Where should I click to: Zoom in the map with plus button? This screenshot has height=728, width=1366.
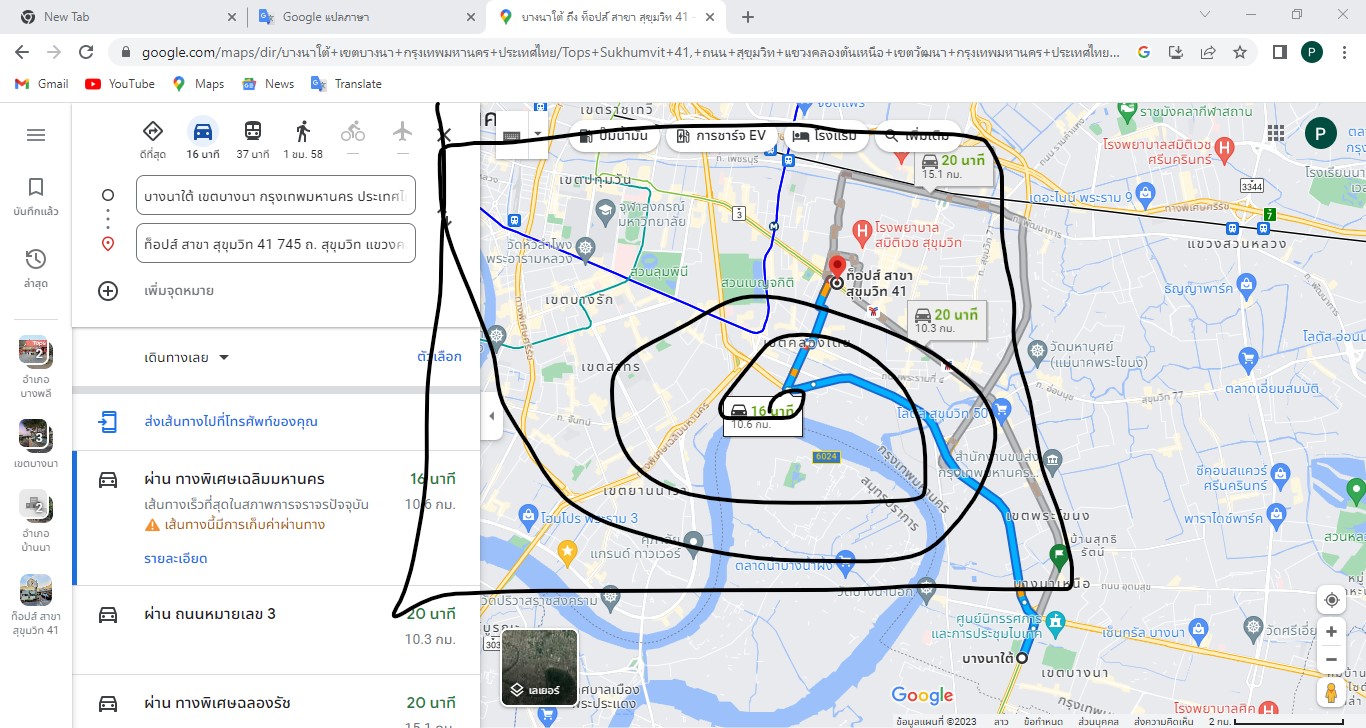point(1331,632)
